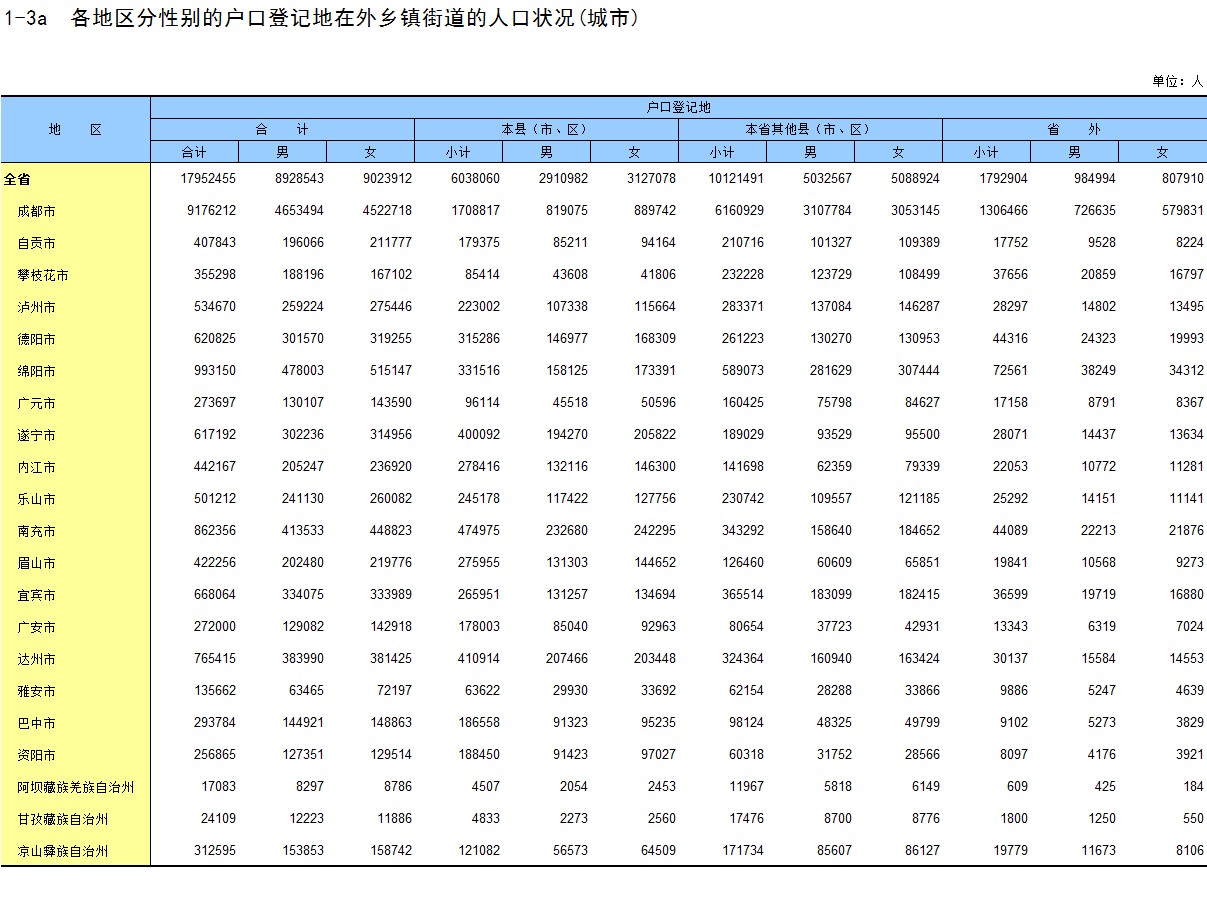Select the 宜宾市 row label
Screen dimensions: 1207x899
[x=36, y=596]
